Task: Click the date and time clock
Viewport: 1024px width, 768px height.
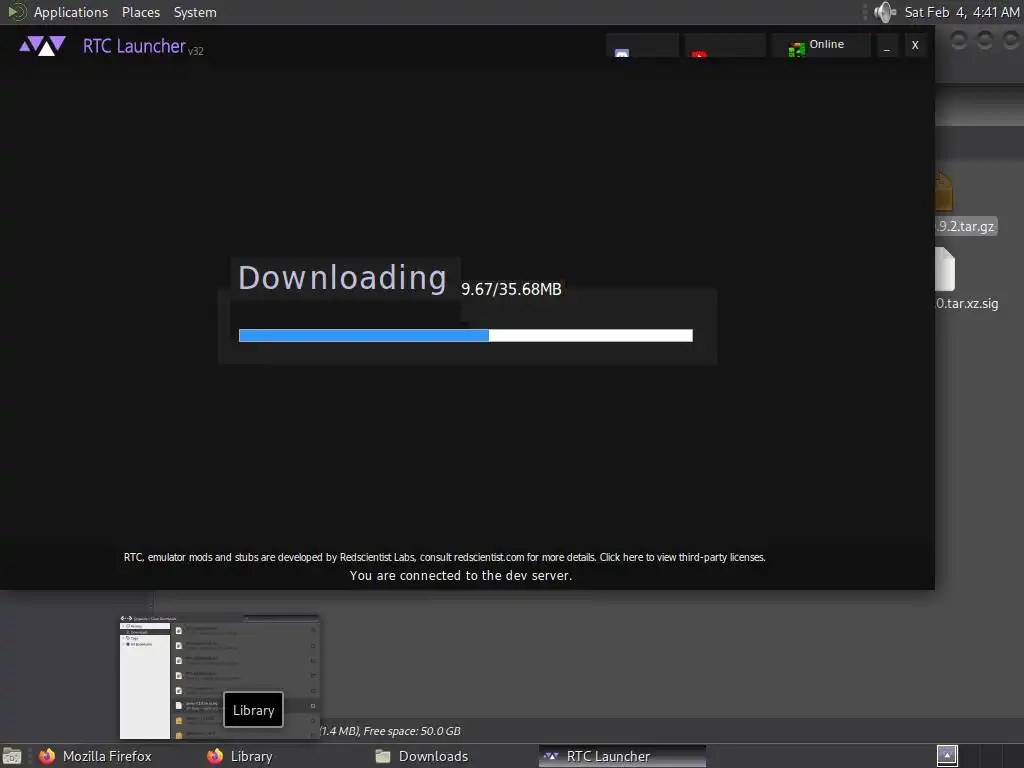Action: click(961, 12)
